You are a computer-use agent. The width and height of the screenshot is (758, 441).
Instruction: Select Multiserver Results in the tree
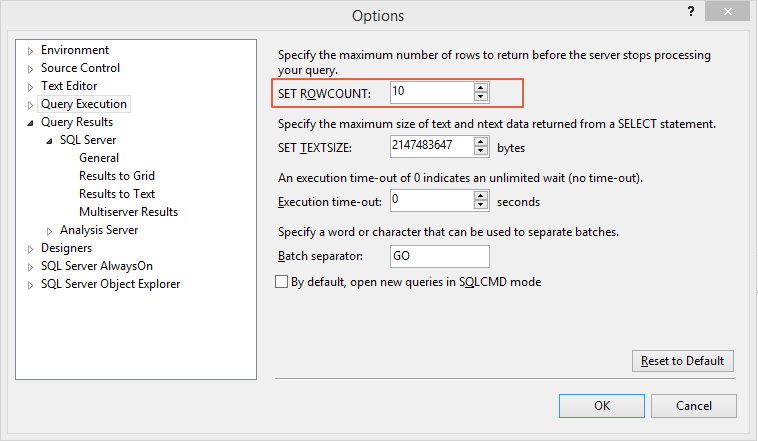coord(129,212)
